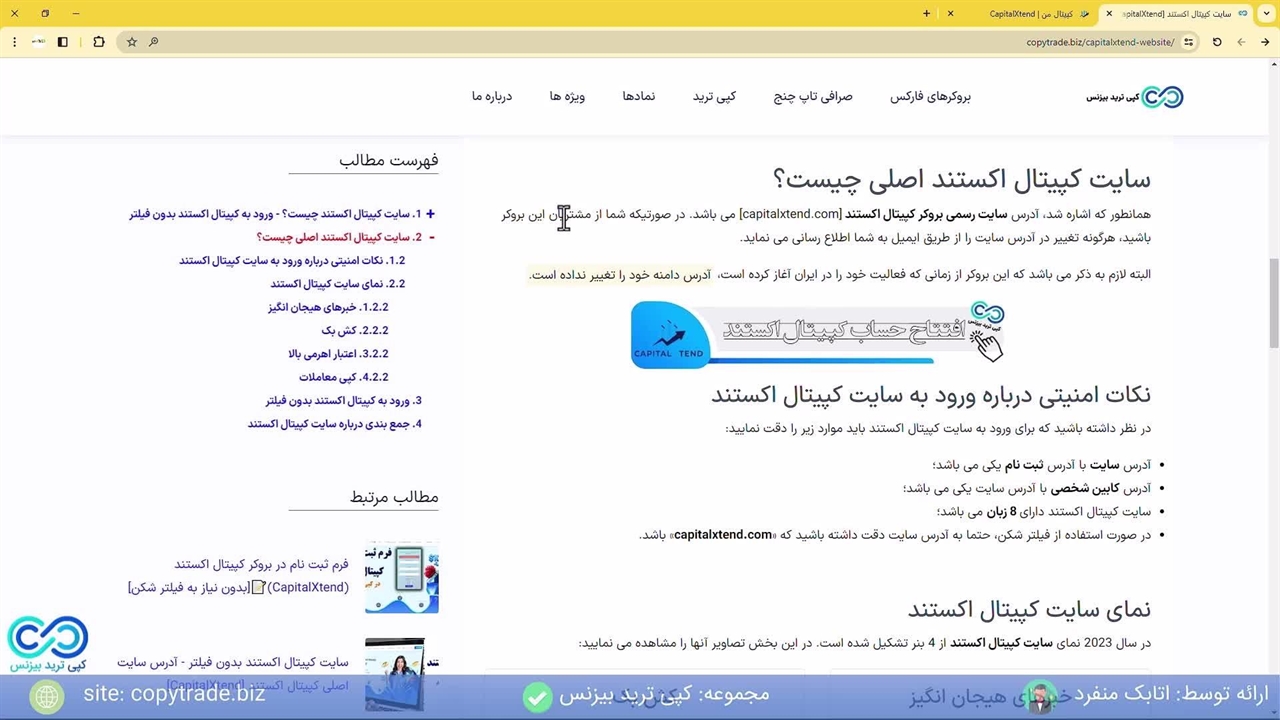Viewport: 1280px width, 720px height.
Task: Open the Extensions puzzle icon
Action: click(x=98, y=42)
